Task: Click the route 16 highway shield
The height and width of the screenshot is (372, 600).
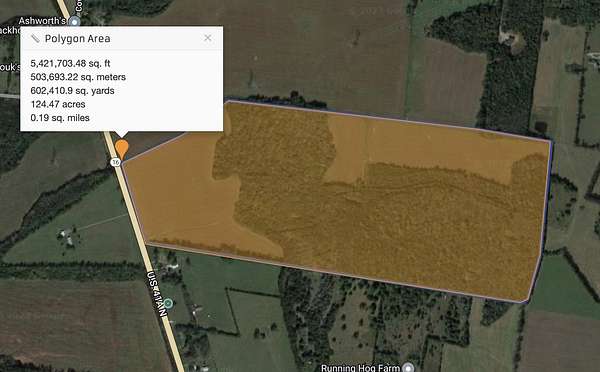Action: click(x=115, y=162)
